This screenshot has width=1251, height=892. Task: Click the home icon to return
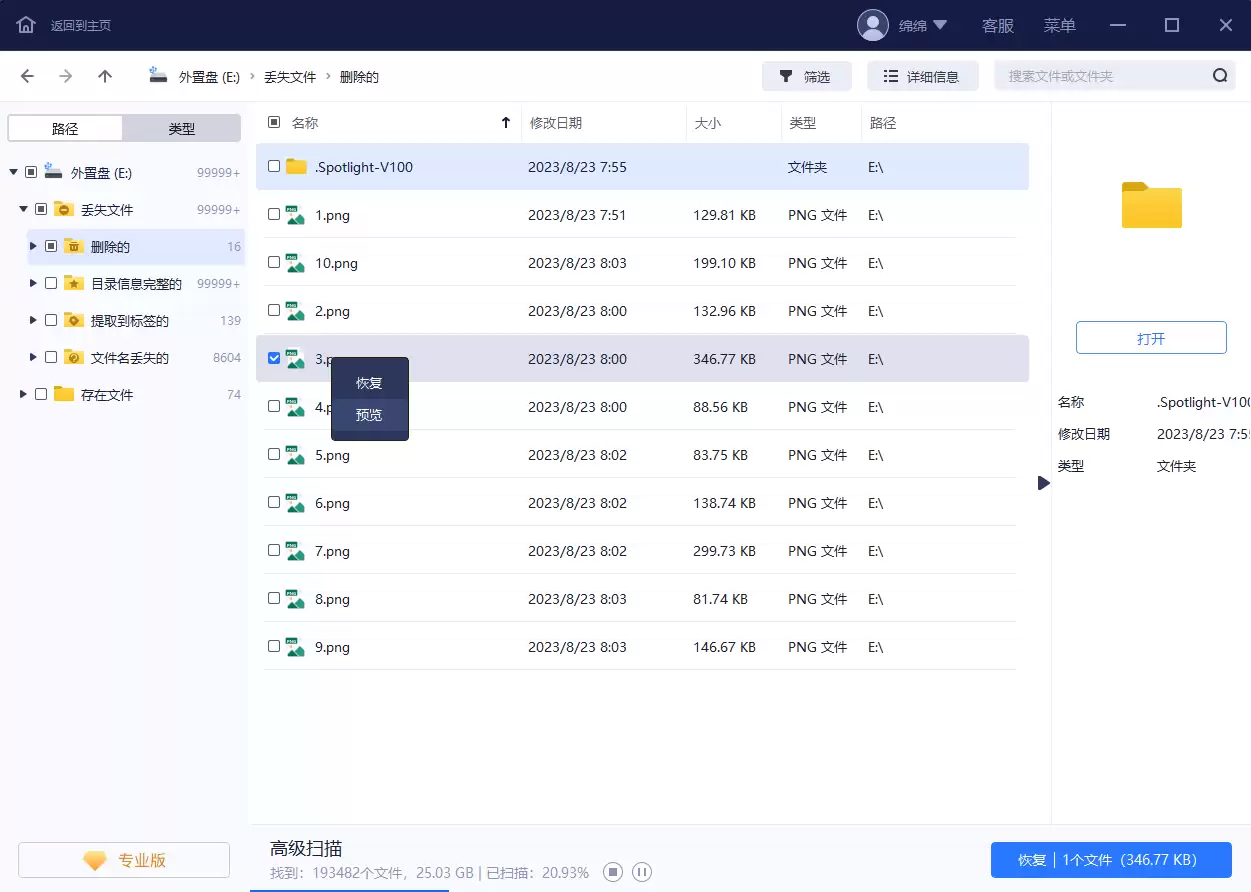pyautogui.click(x=28, y=25)
